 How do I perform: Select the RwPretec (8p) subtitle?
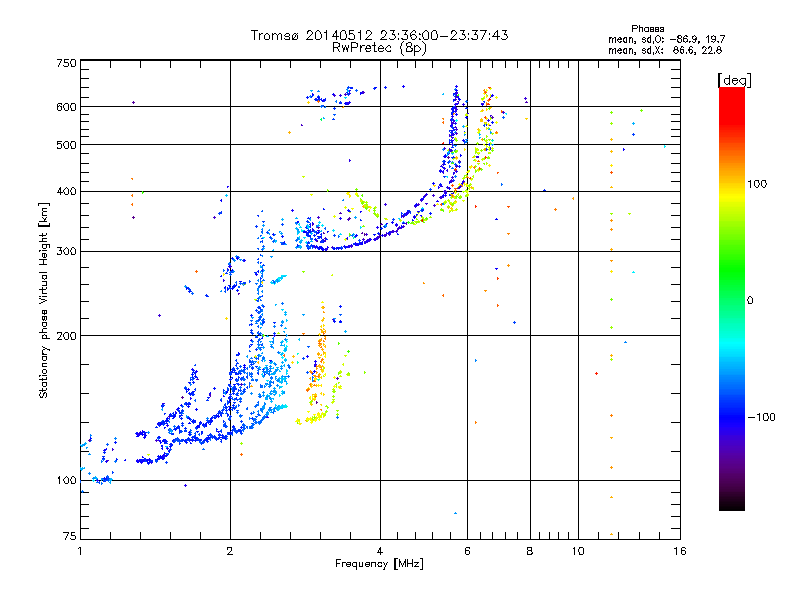[x=379, y=48]
